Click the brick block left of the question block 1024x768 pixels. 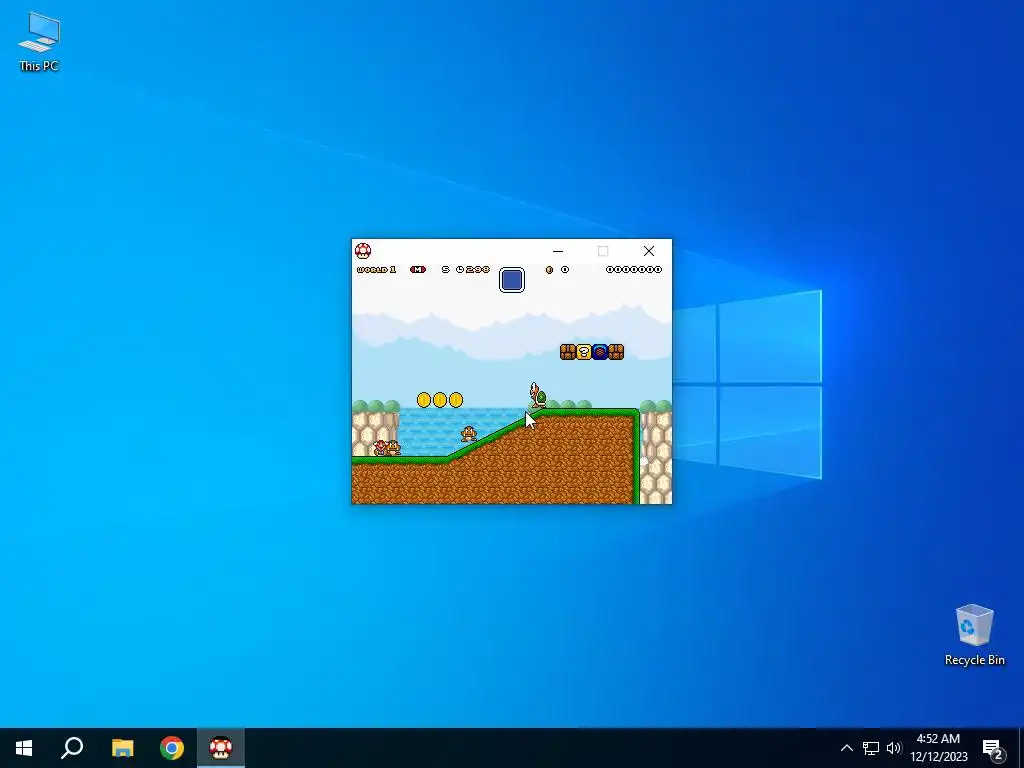tap(568, 352)
